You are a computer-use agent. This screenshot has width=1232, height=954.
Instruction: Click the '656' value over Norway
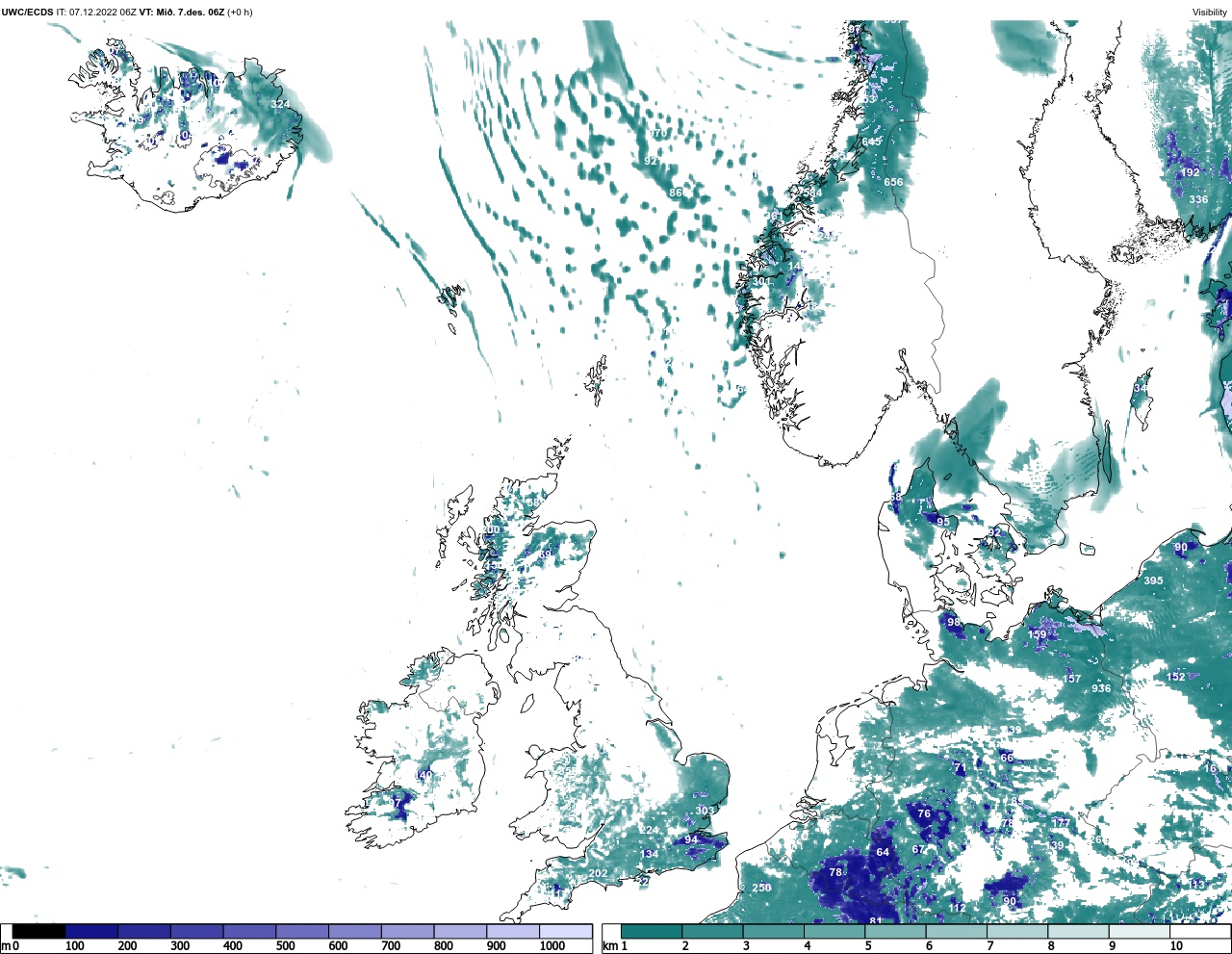coord(894,182)
